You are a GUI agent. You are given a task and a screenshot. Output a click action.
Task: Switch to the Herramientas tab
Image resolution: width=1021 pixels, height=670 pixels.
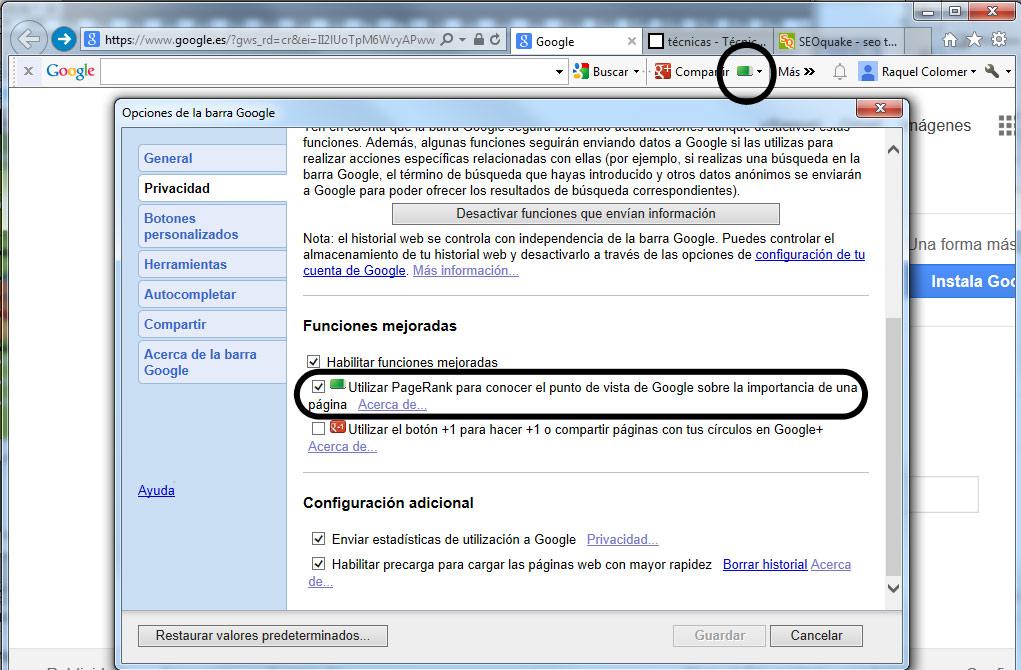tap(186, 263)
